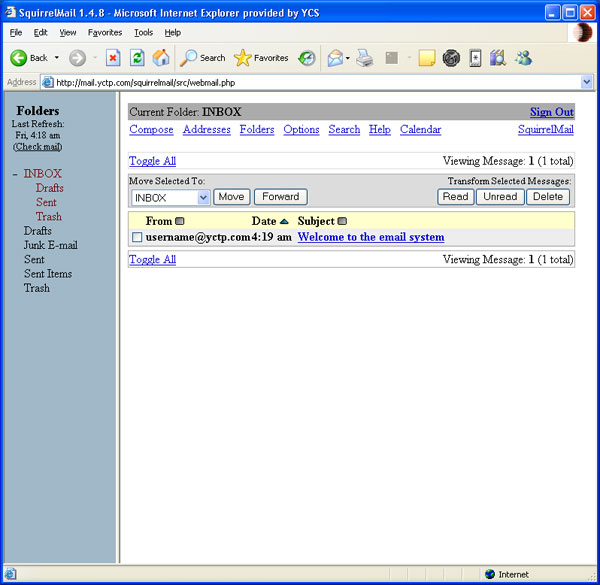Click the bottom Toggle All link
Viewport: 600px width, 585px height.
[x=152, y=260]
